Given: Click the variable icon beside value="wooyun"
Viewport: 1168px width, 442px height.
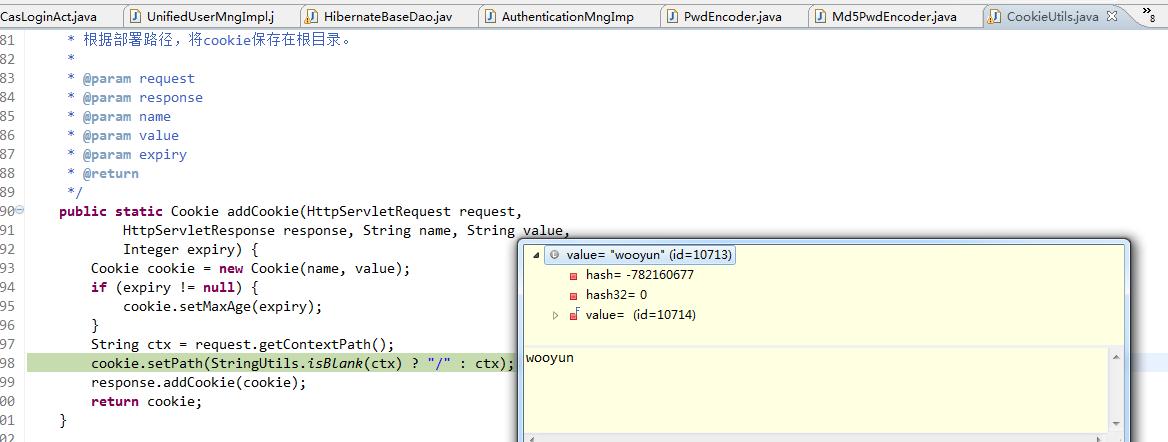Looking at the screenshot, I should 554,255.
